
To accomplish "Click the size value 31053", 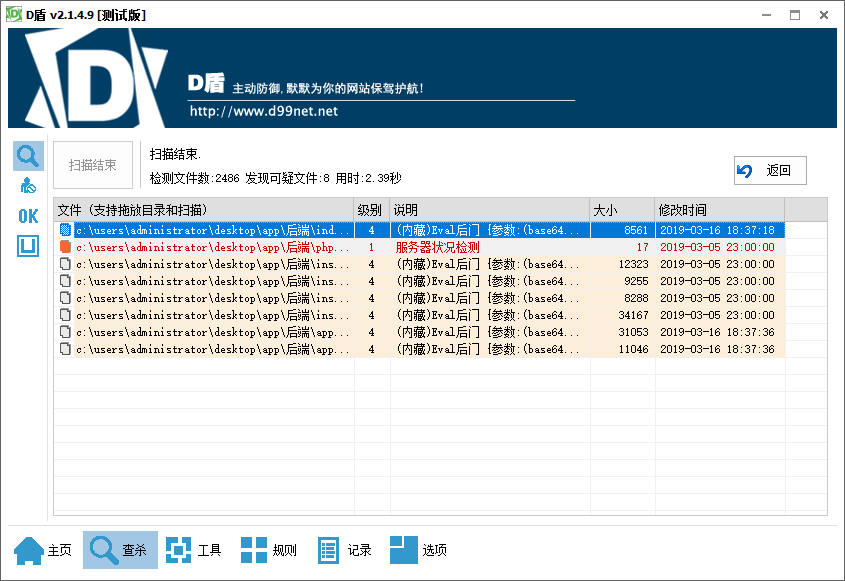I will pyautogui.click(x=633, y=332).
